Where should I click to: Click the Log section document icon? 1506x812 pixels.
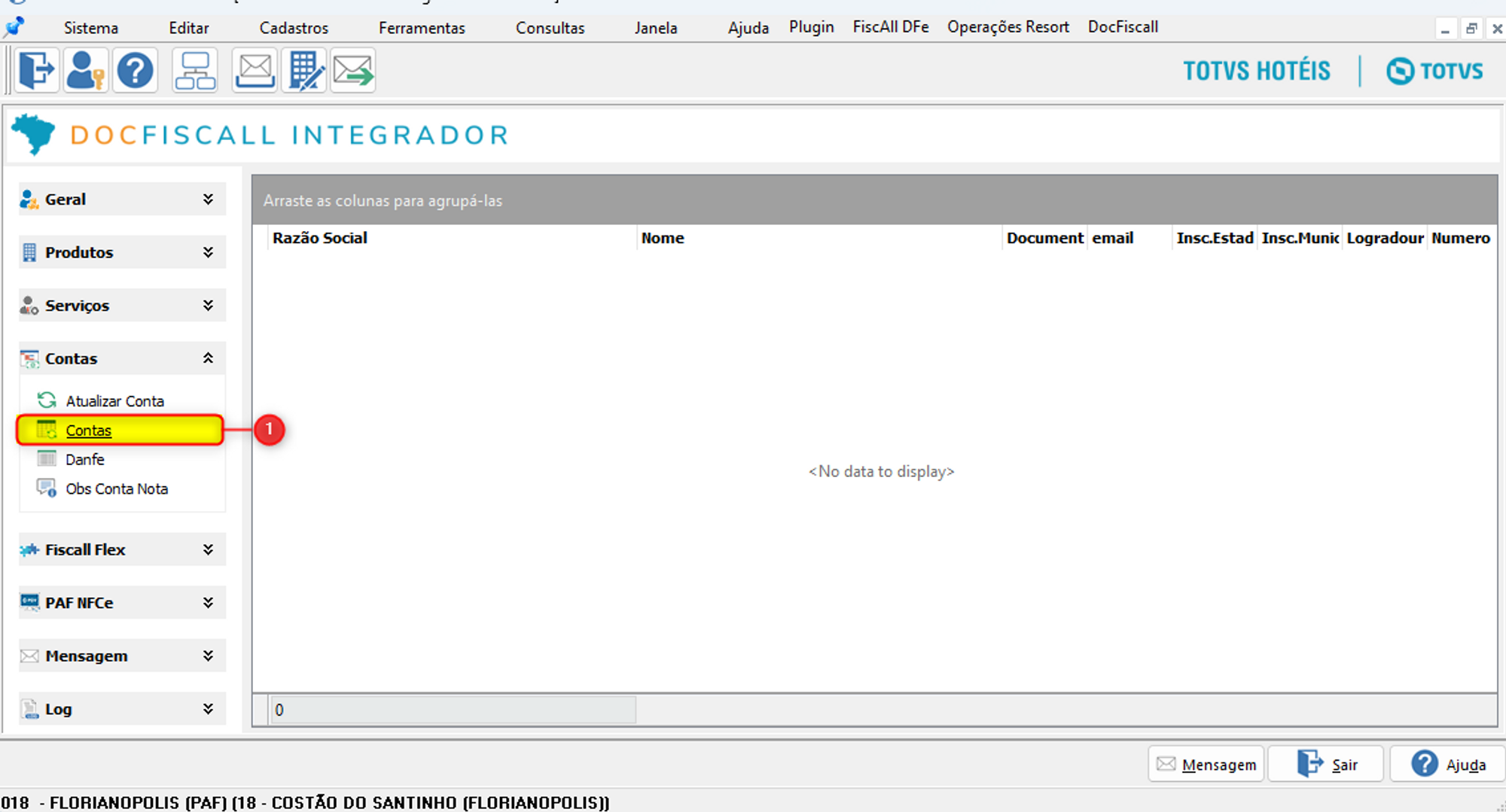(29, 709)
